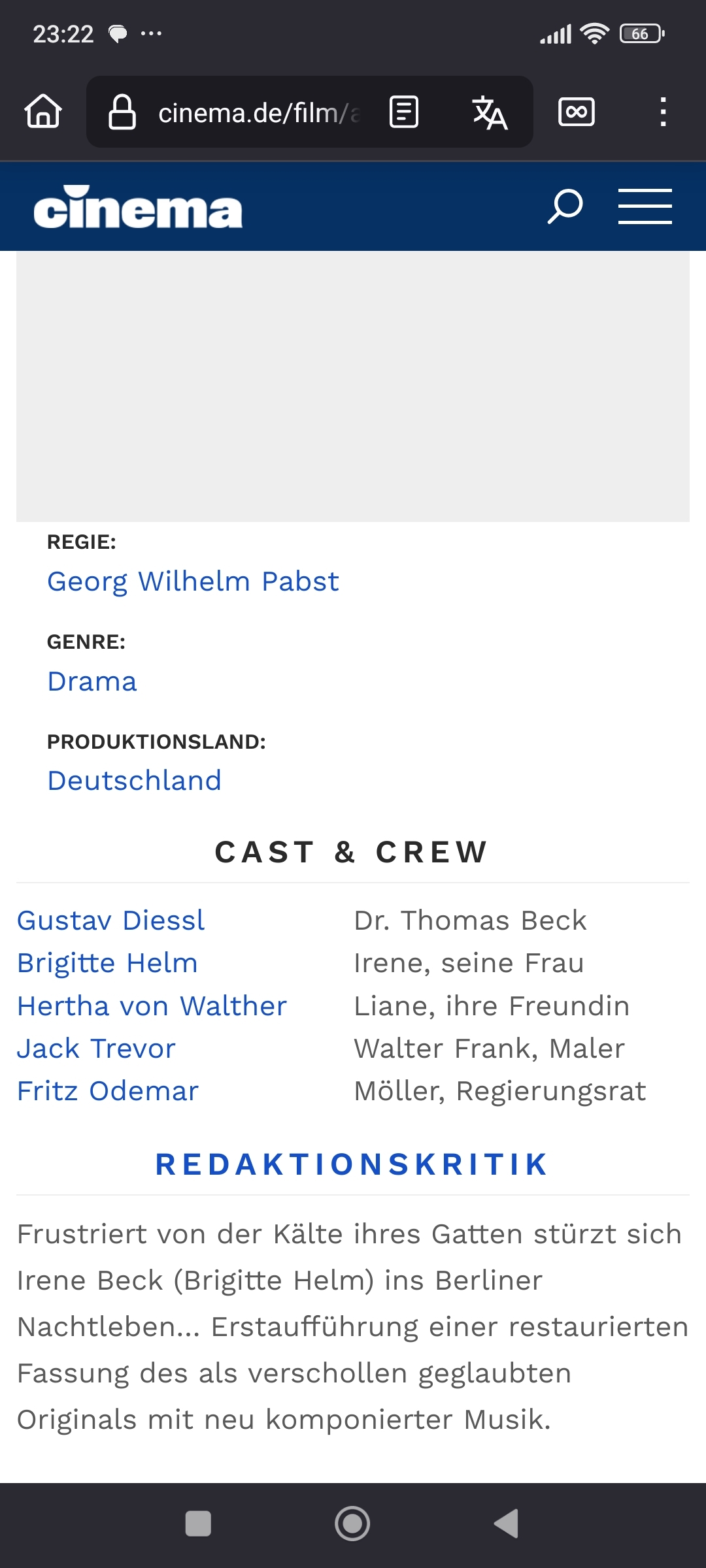
Task: Open actor Gustav Diessl's page
Action: pyautogui.click(x=111, y=921)
